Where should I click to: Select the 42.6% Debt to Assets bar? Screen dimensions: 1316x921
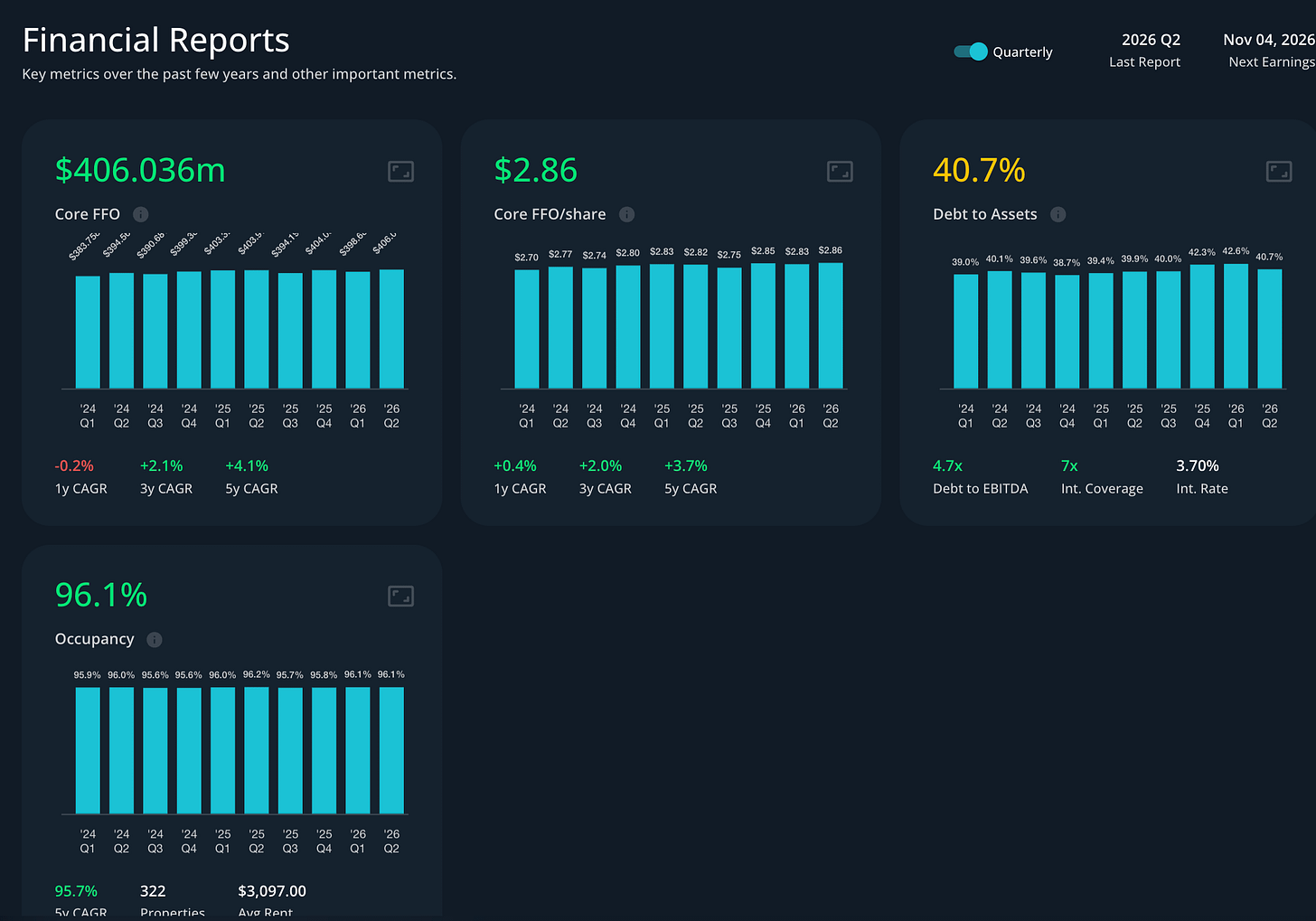click(1236, 326)
